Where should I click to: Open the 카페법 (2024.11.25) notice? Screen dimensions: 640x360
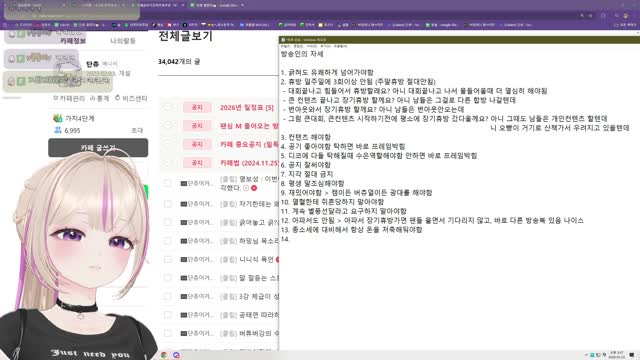pyautogui.click(x=249, y=163)
